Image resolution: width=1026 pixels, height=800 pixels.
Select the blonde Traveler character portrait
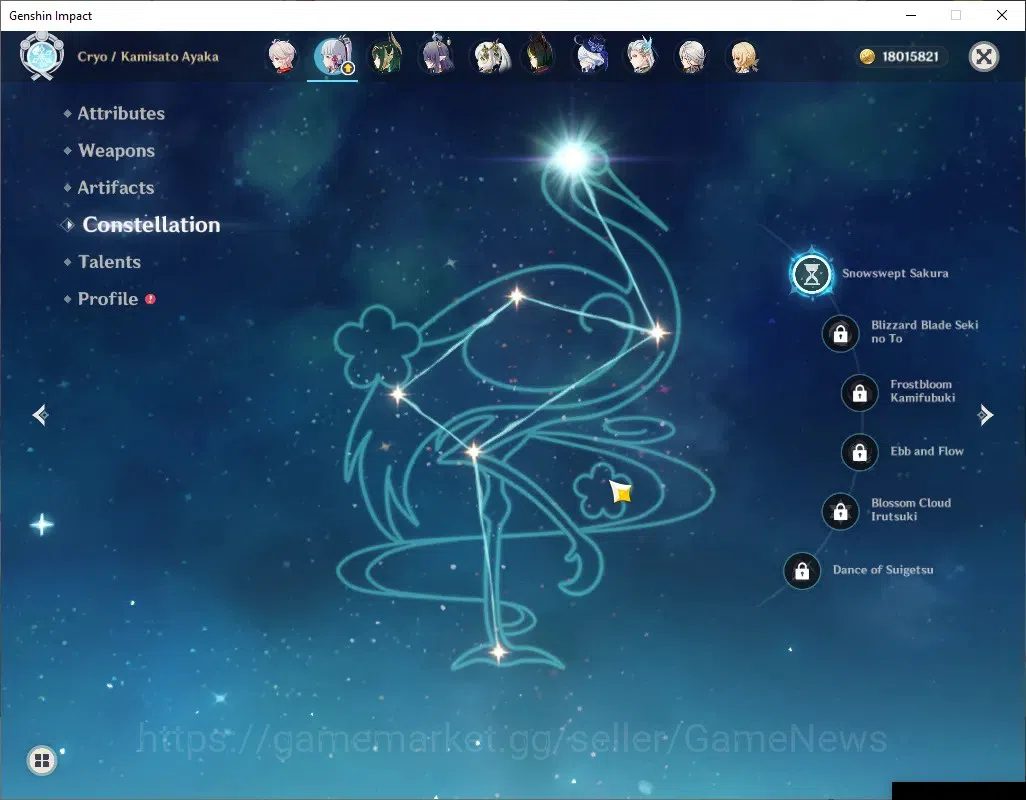743,57
